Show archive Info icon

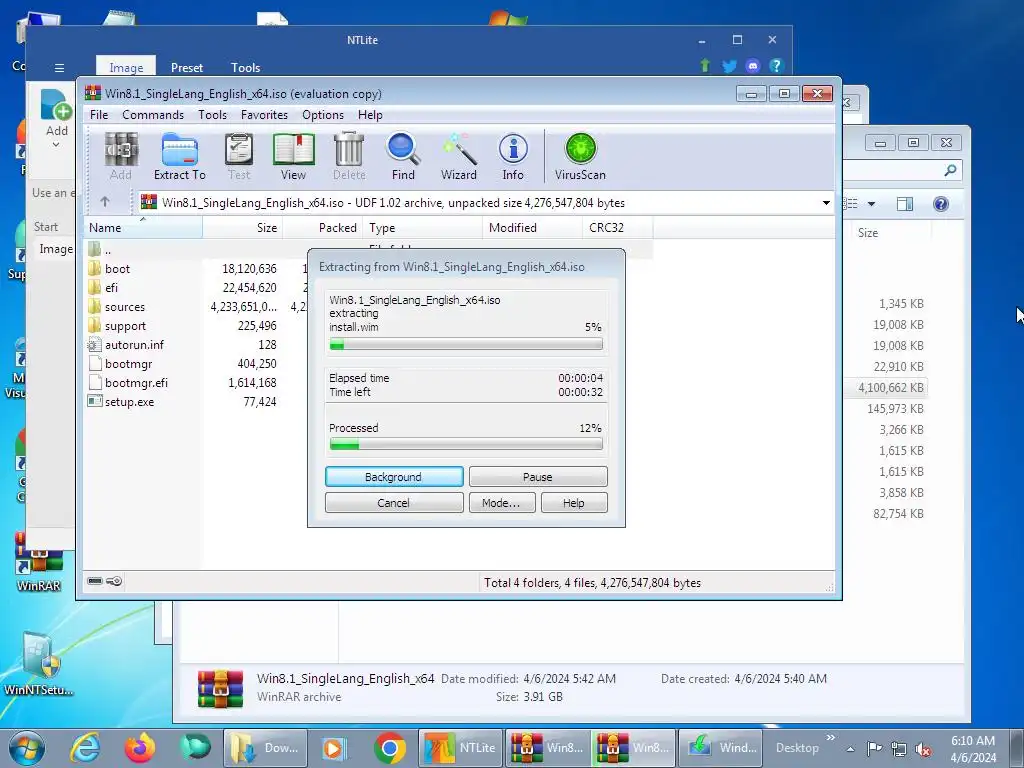click(513, 157)
